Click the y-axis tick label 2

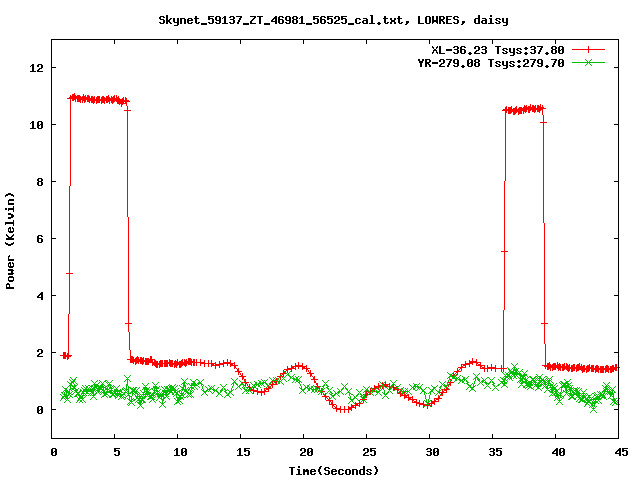(40, 353)
